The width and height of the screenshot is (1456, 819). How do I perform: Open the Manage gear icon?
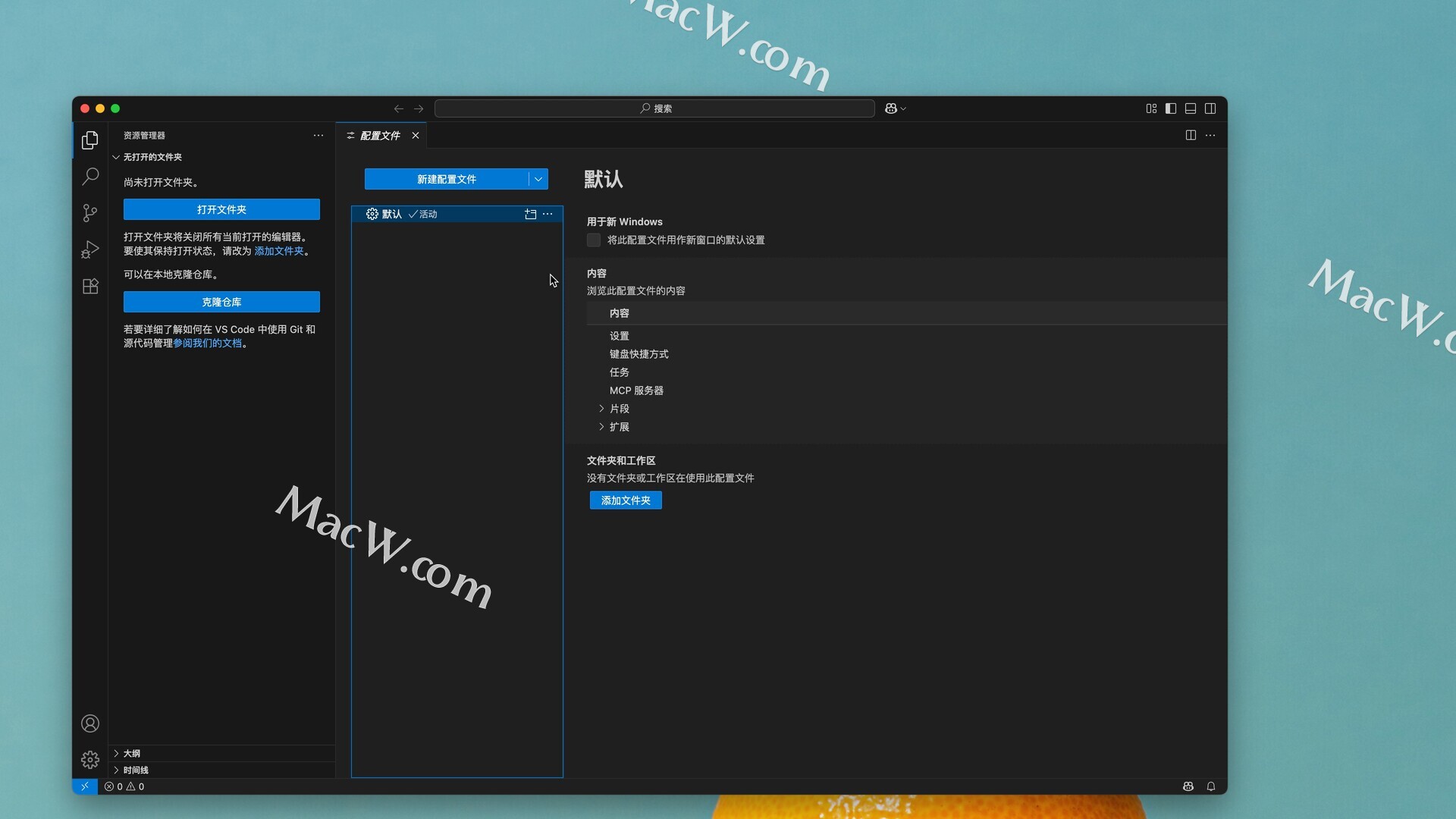[90, 760]
